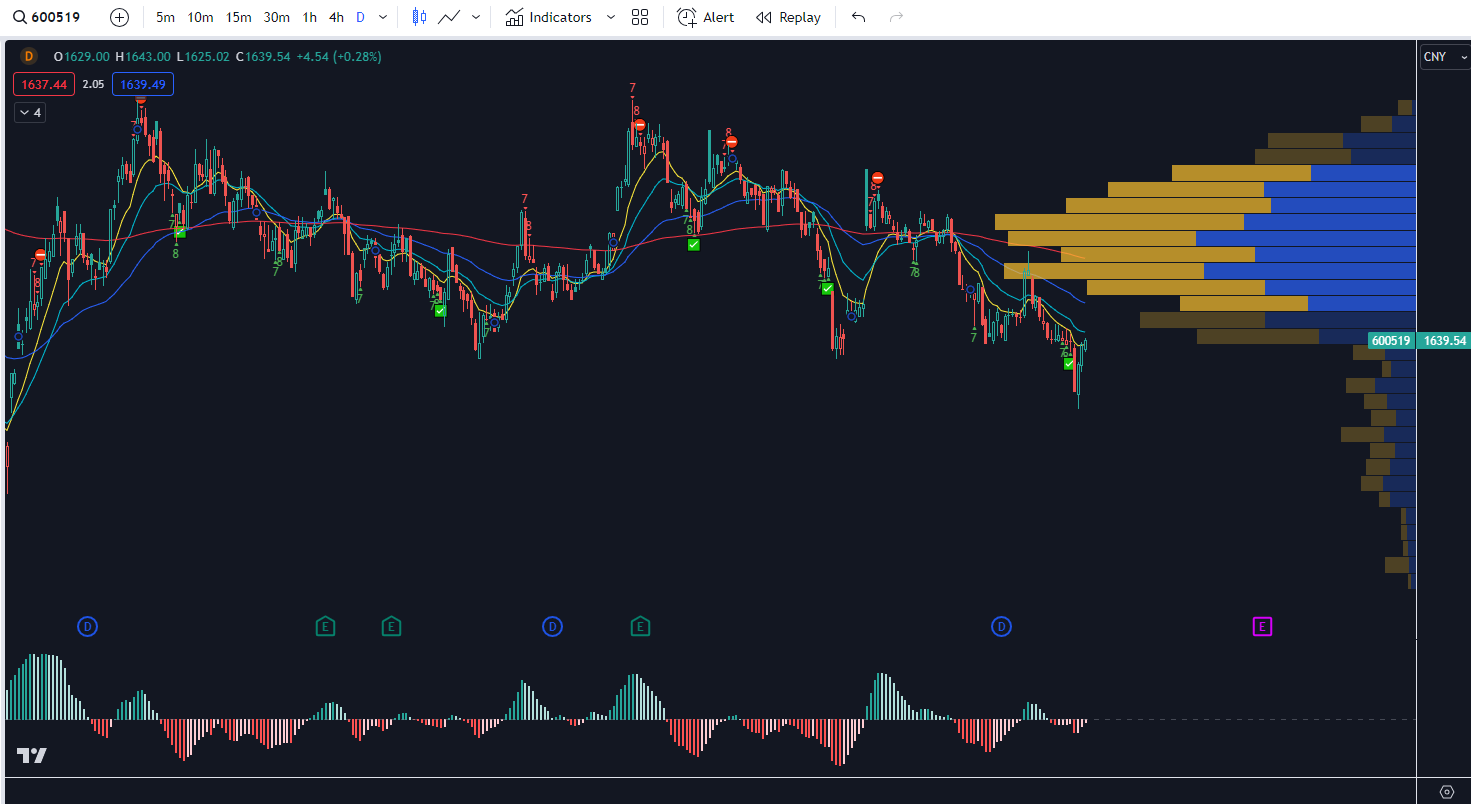The image size is (1471, 804).
Task: Select the line chart style icon
Action: click(449, 17)
